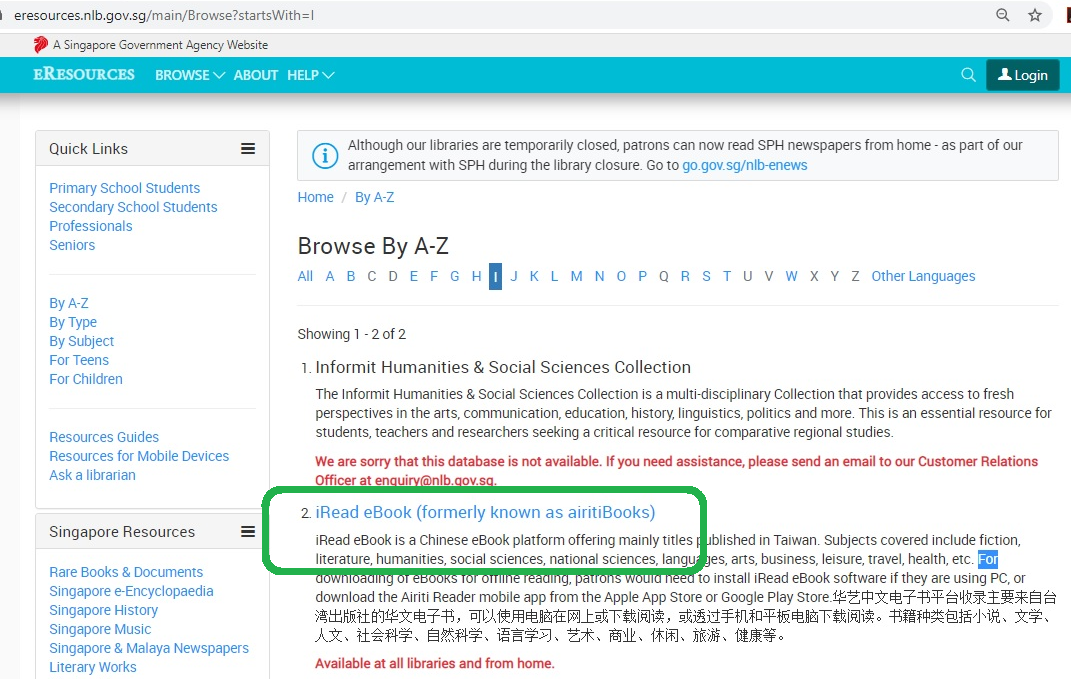Filter resources by letter D
The width and height of the screenshot is (1071, 679).
pyautogui.click(x=393, y=277)
